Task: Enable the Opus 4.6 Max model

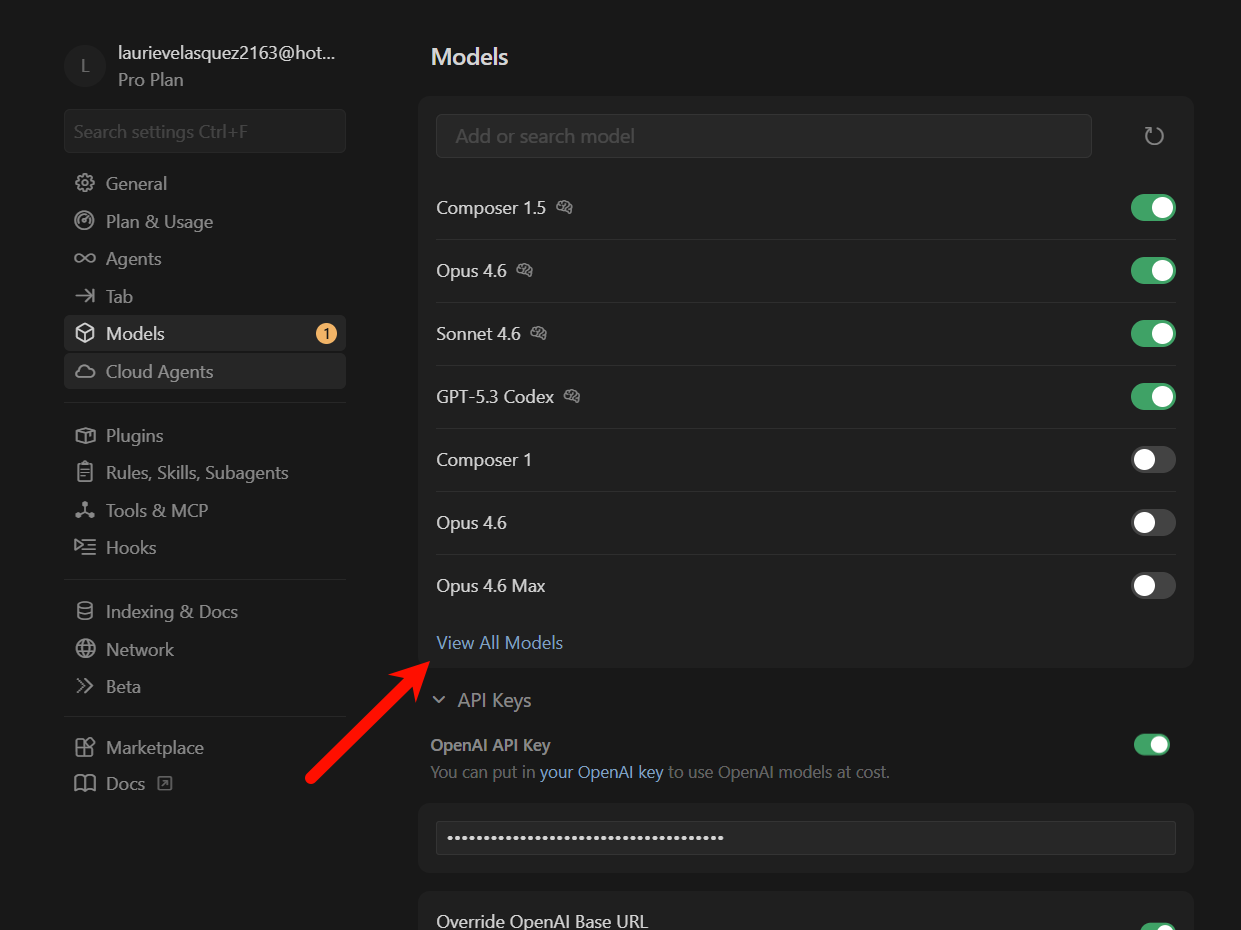Action: coord(1153,586)
